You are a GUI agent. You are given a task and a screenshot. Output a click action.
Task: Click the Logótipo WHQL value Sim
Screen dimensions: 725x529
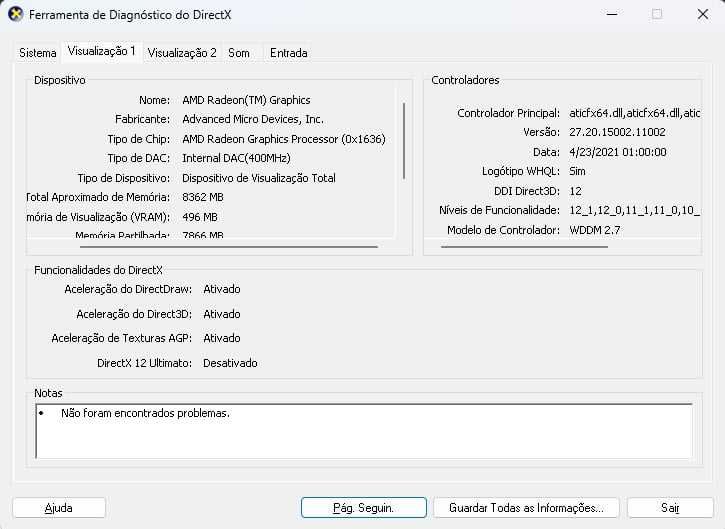coord(577,171)
